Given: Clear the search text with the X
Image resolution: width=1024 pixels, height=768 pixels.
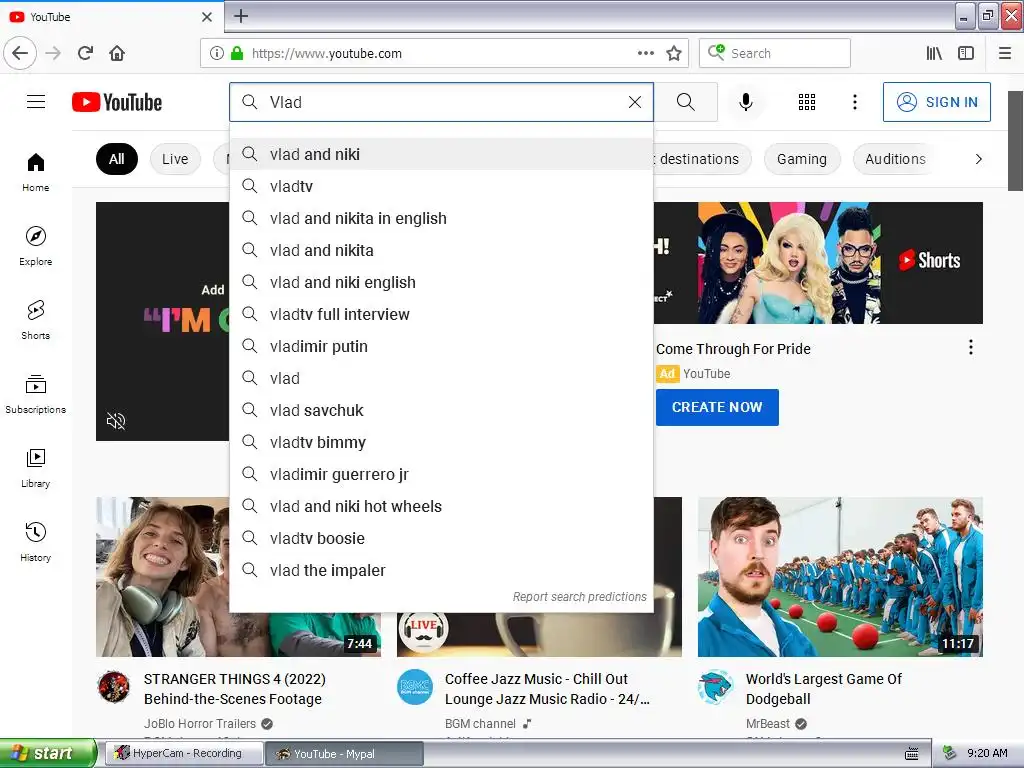Looking at the screenshot, I should [635, 102].
